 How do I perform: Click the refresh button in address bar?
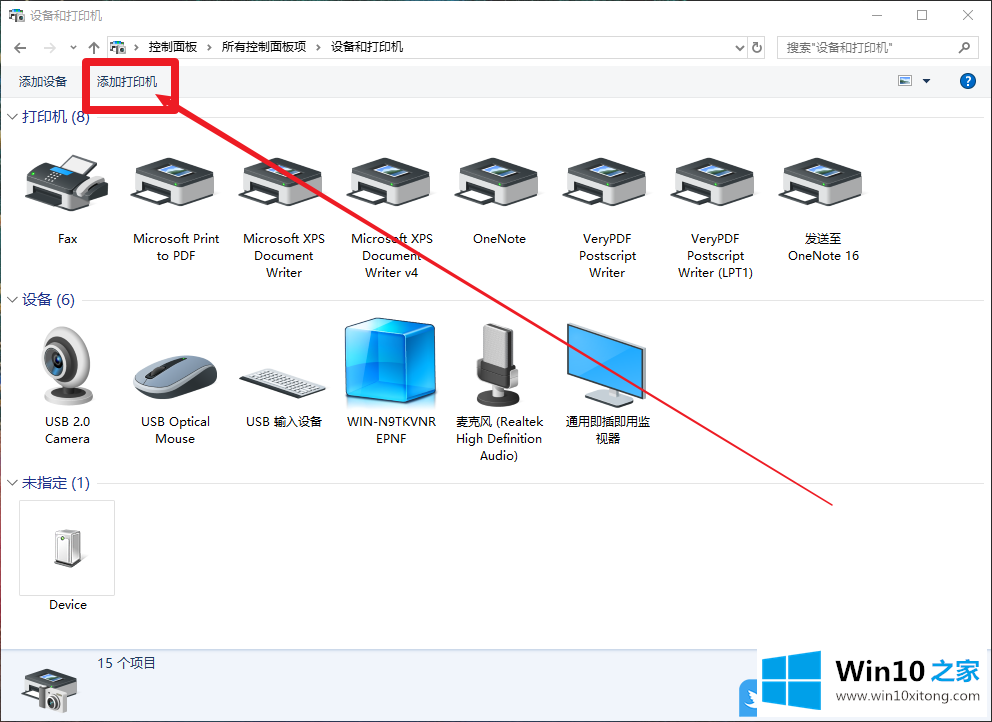pos(757,47)
